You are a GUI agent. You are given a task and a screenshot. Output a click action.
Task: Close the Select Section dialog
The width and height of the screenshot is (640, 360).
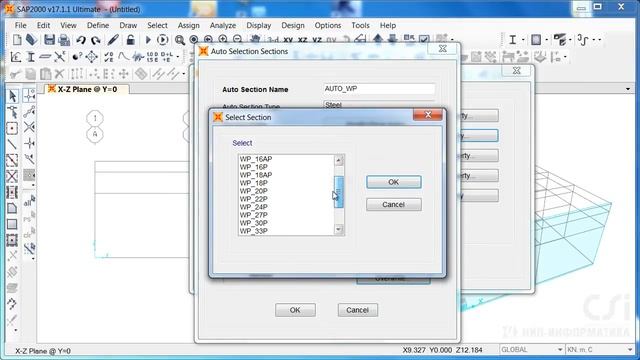428,115
